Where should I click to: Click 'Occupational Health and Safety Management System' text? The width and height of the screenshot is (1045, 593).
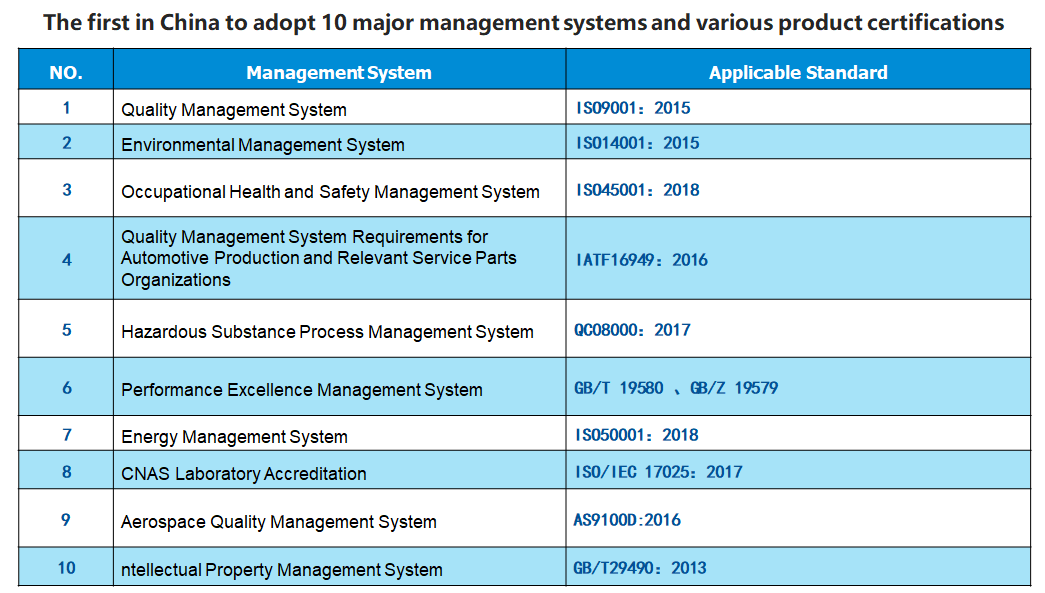[x=330, y=192]
